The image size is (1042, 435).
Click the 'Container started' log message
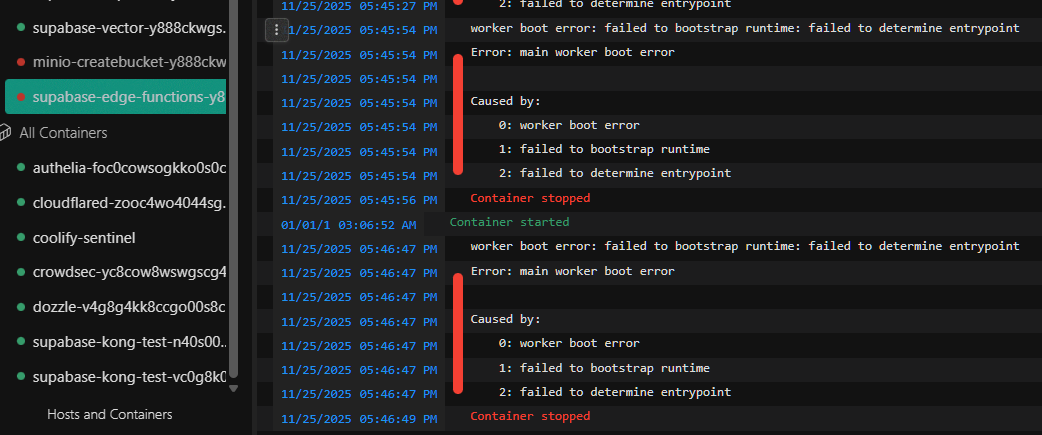509,222
